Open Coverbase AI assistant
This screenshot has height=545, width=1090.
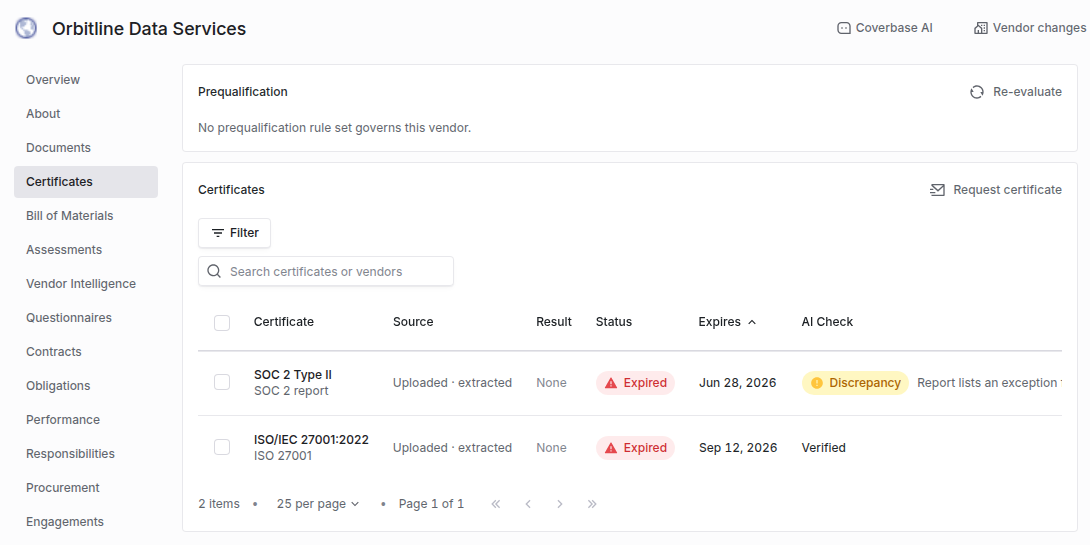pos(884,28)
